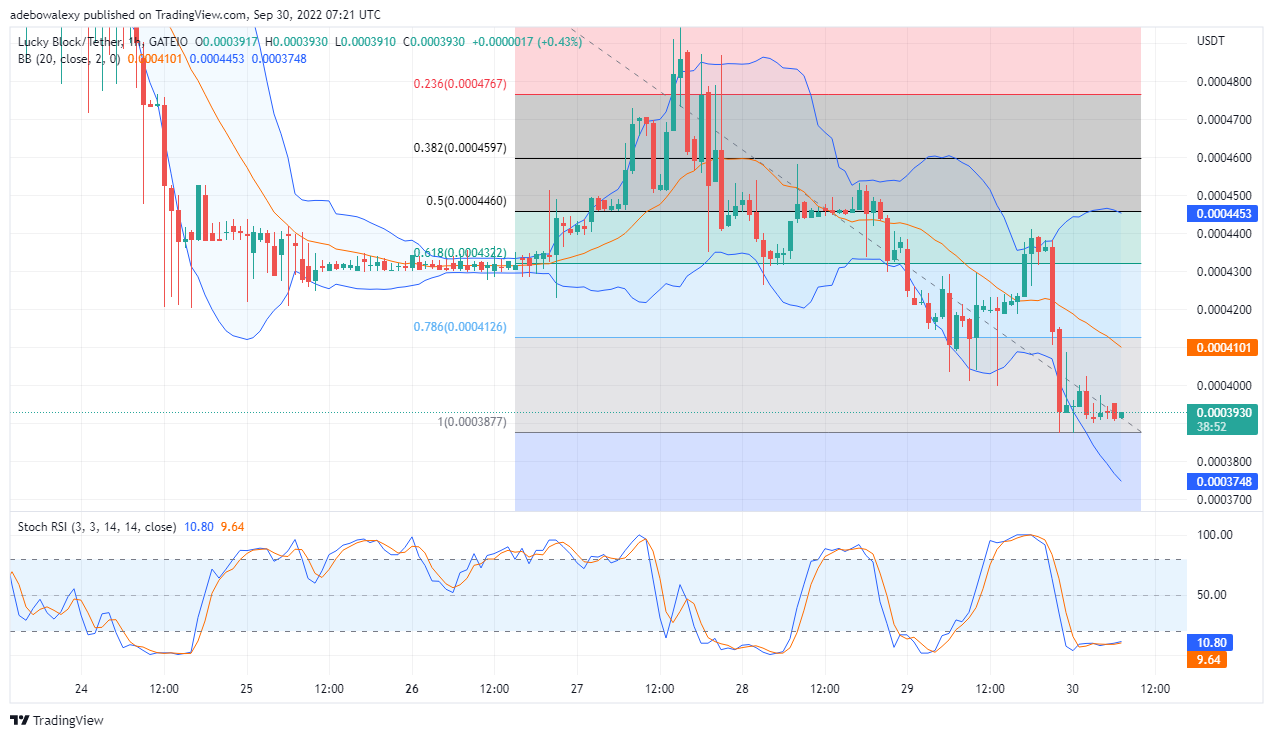
Task: Click the Stoch RSI 9.64 value in legend
Action: pyautogui.click(x=232, y=527)
